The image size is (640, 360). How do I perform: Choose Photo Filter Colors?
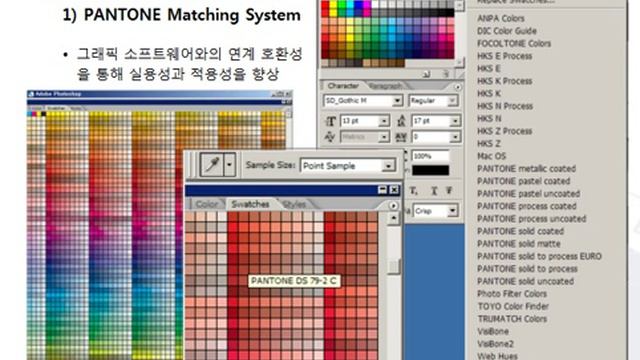(512, 294)
